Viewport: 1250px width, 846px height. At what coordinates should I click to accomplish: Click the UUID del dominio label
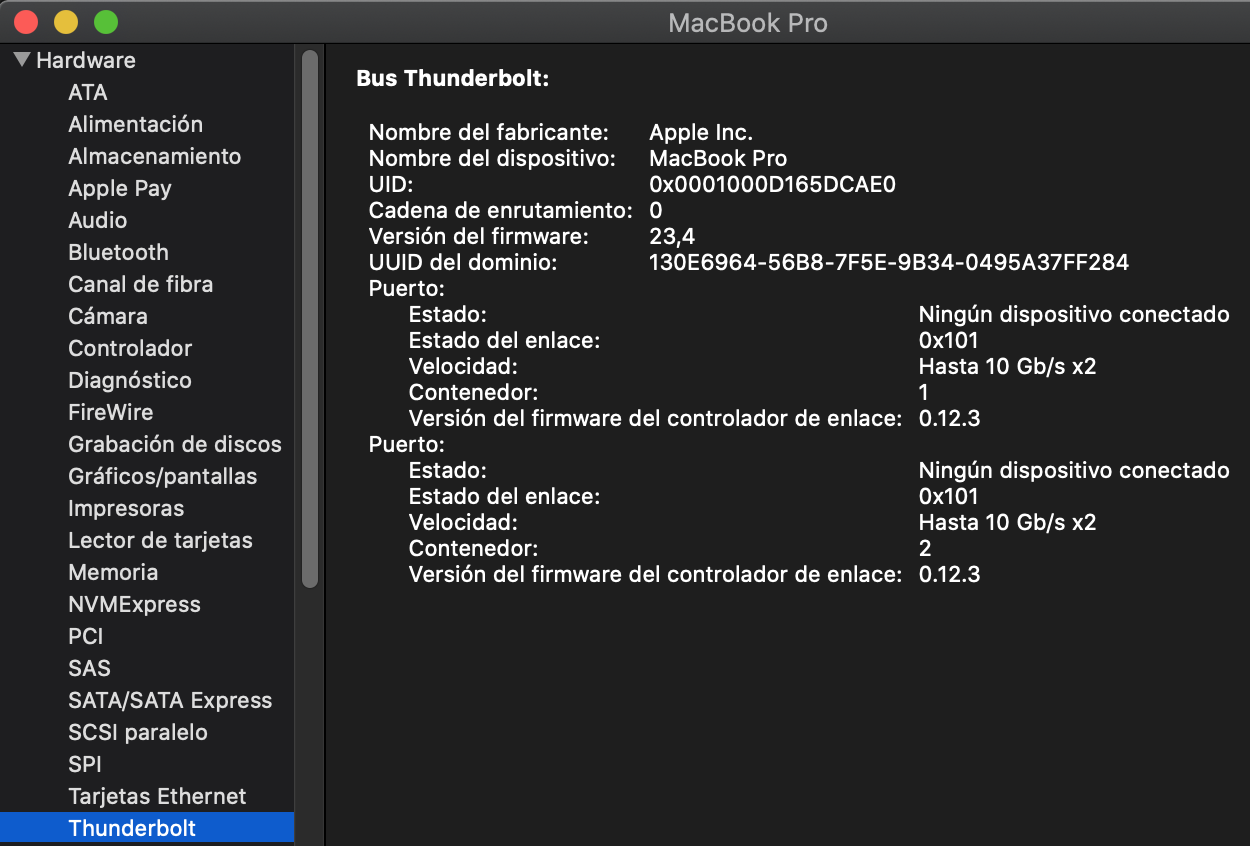pos(463,262)
